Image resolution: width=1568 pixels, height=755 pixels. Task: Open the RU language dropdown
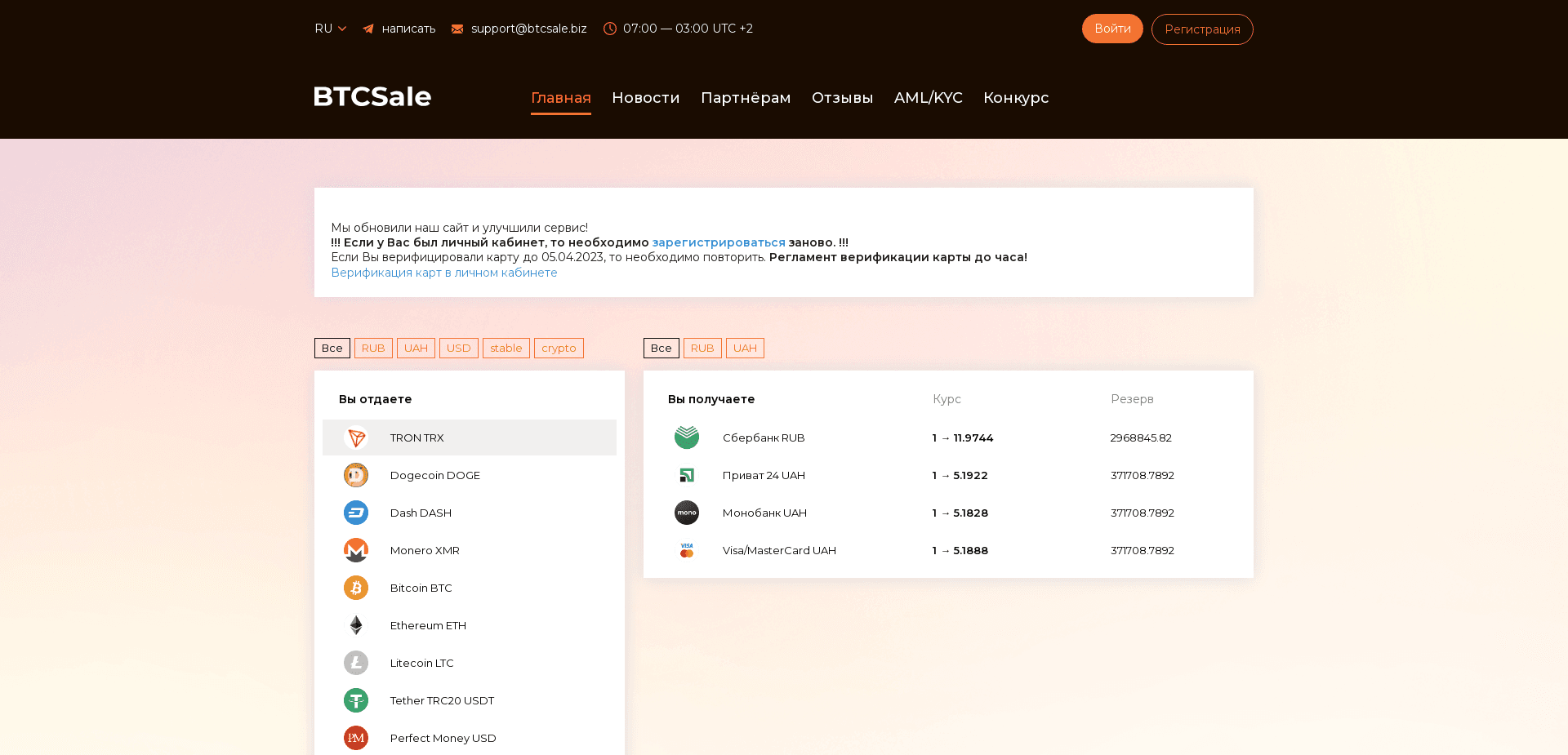[x=330, y=28]
